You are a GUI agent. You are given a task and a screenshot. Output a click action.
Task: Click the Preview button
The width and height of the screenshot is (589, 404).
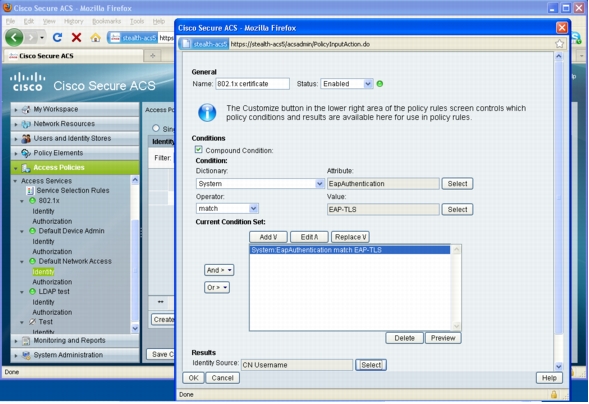(x=443, y=338)
